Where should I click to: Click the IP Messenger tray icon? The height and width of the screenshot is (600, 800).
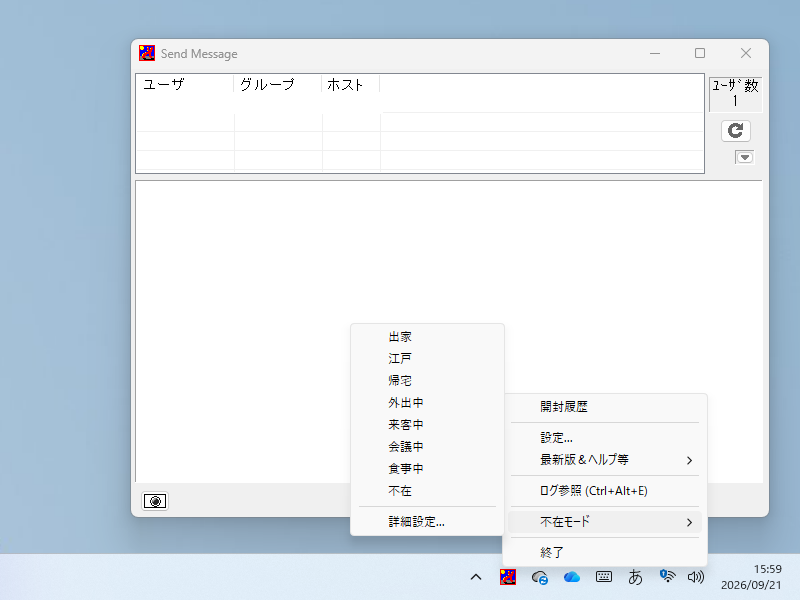pos(508,577)
